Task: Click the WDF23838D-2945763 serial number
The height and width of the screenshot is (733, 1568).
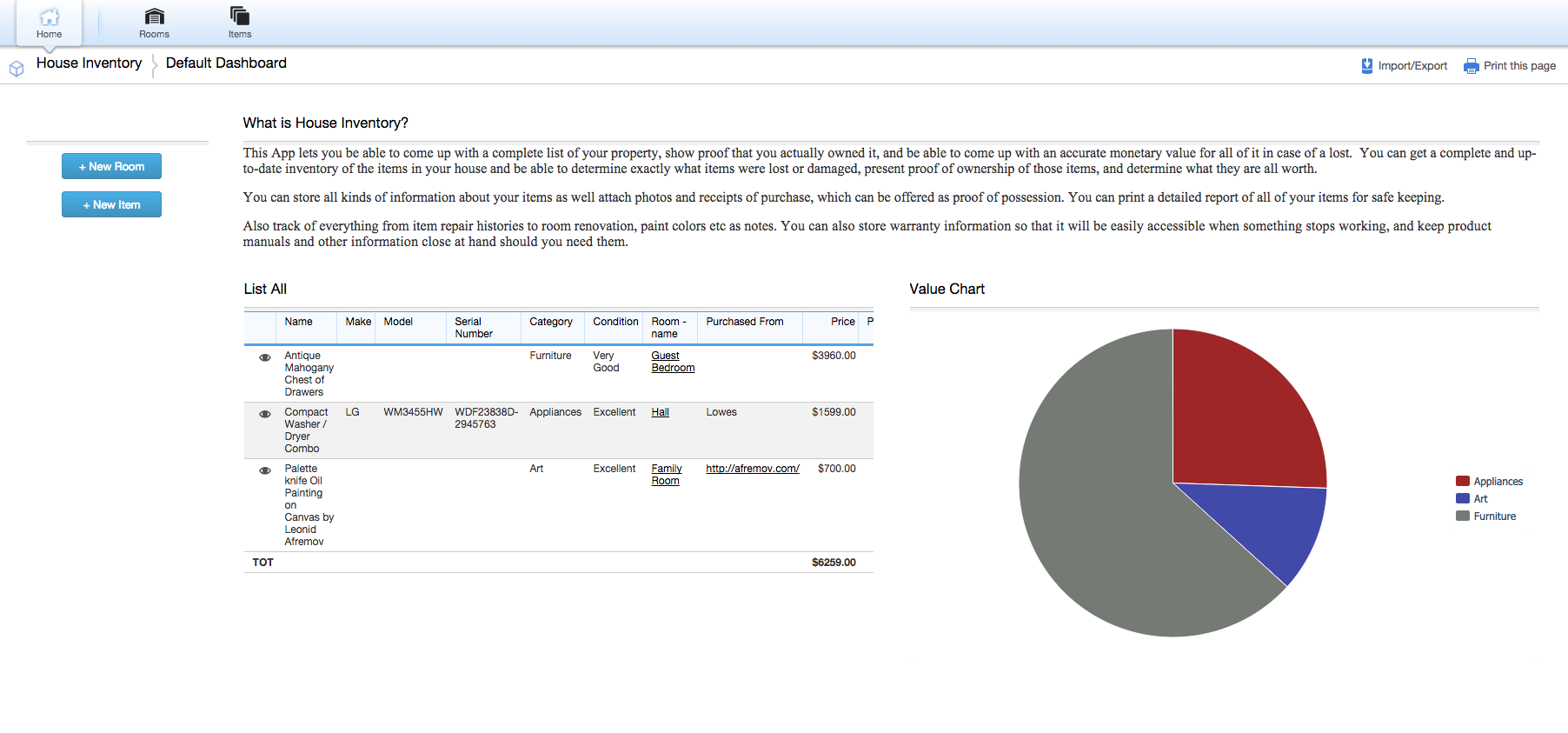Action: click(486, 418)
